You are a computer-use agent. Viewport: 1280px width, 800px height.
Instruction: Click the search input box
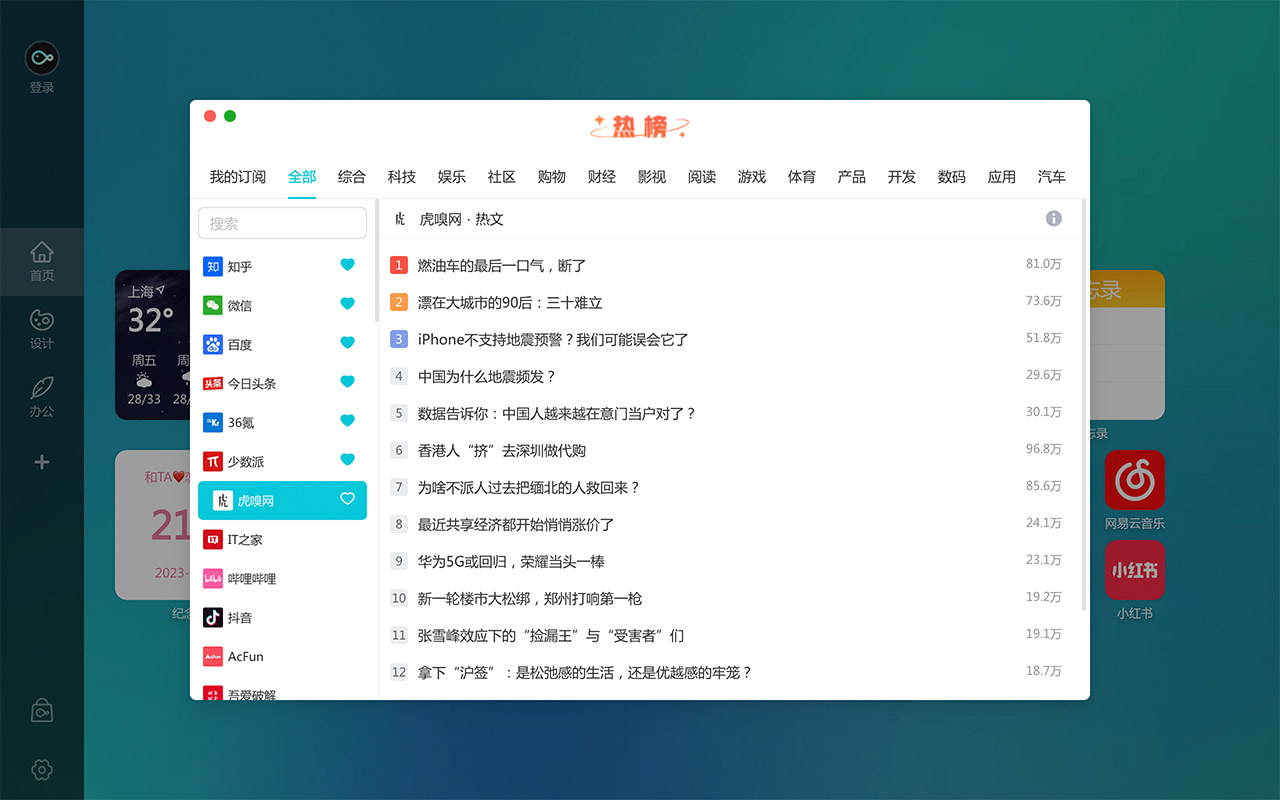tap(282, 223)
